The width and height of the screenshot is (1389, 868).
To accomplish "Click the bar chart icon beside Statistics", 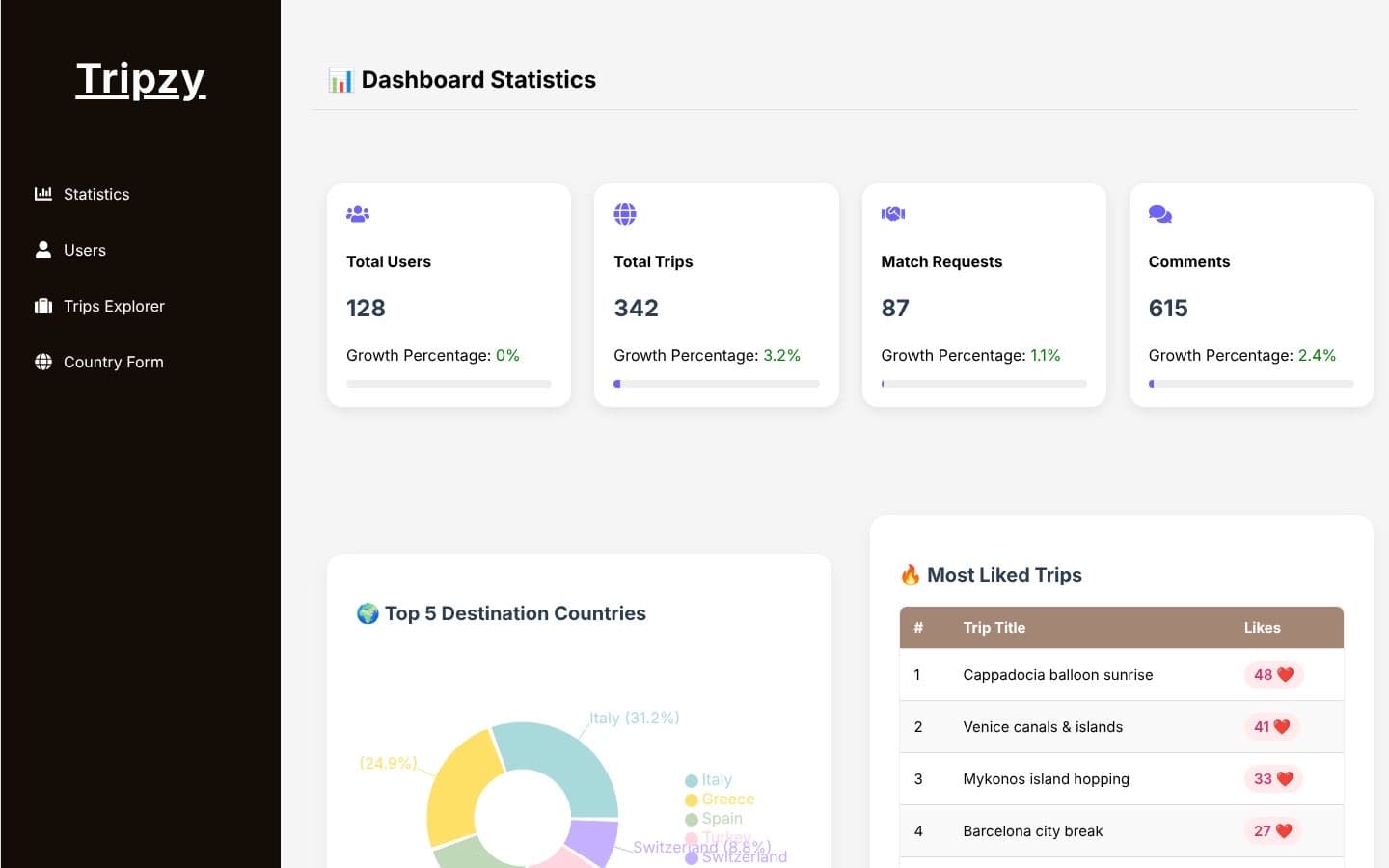I will [43, 194].
